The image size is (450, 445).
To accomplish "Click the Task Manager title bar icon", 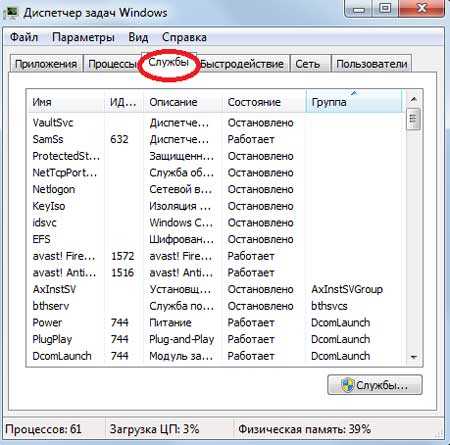I will click(x=12, y=13).
